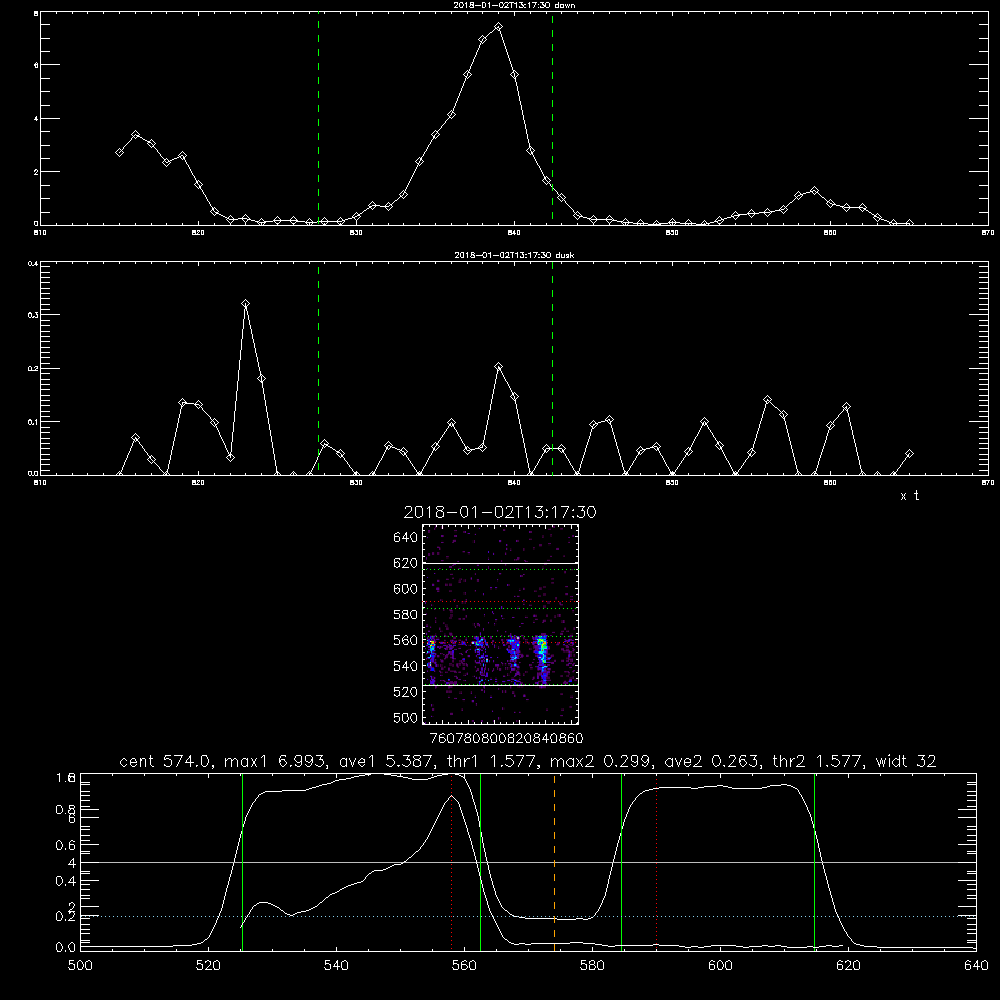The image size is (1000, 1000).
Task: Click the dusk plot title '2018-01-02T13:17:30 dusk'
Action: [514, 255]
